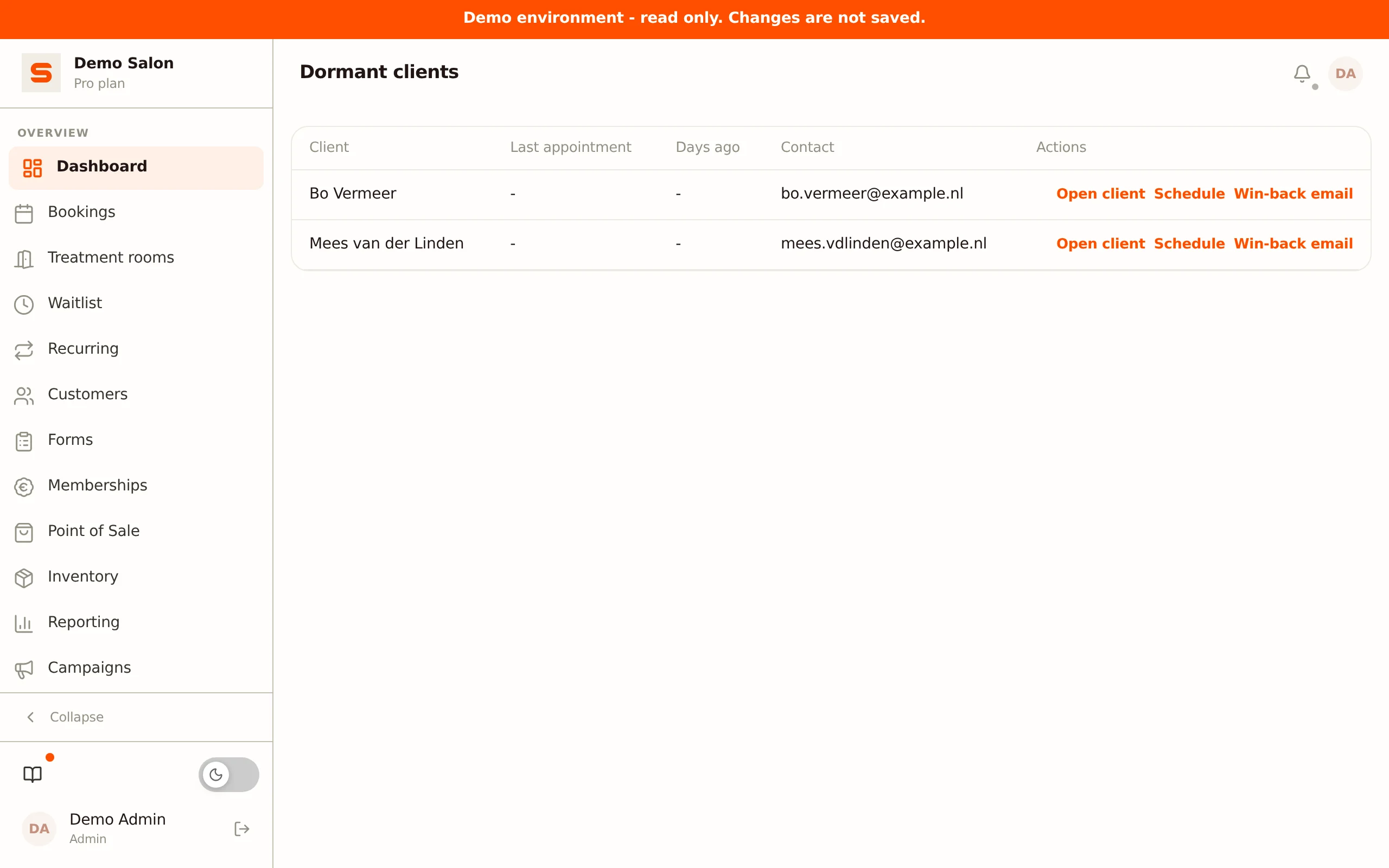
Task: Click the Point of Sale bag icon
Action: [x=23, y=532]
